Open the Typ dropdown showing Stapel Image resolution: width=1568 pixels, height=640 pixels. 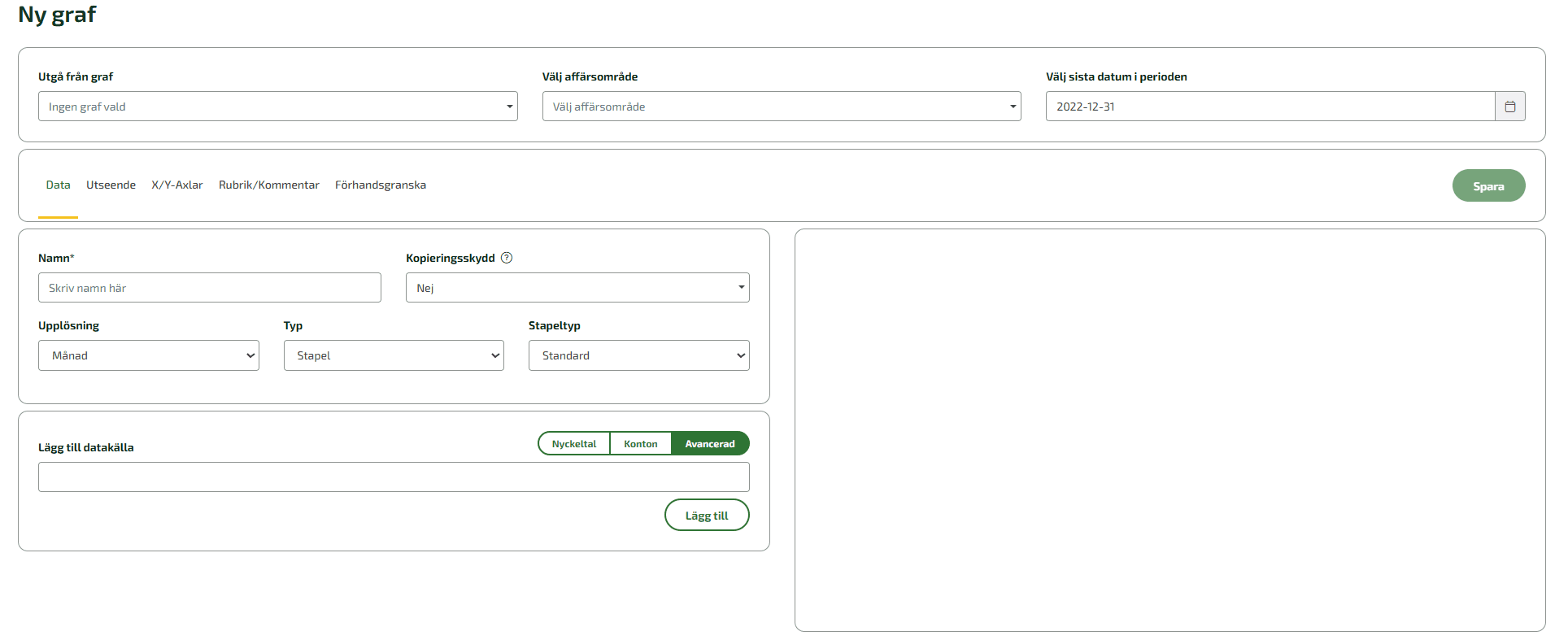click(394, 355)
